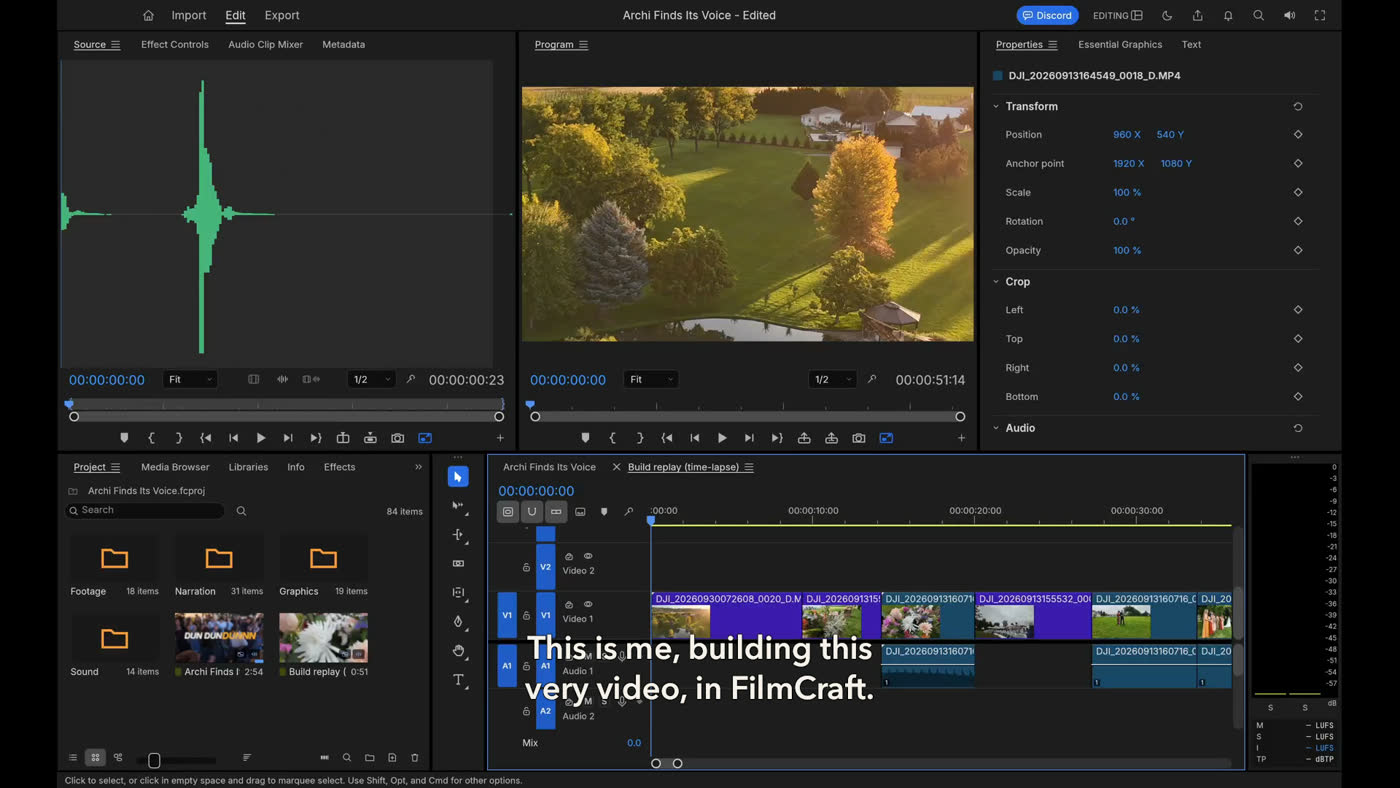Viewport: 1400px width, 788px height.
Task: Delete selected item with trash icon
Action: (x=415, y=758)
